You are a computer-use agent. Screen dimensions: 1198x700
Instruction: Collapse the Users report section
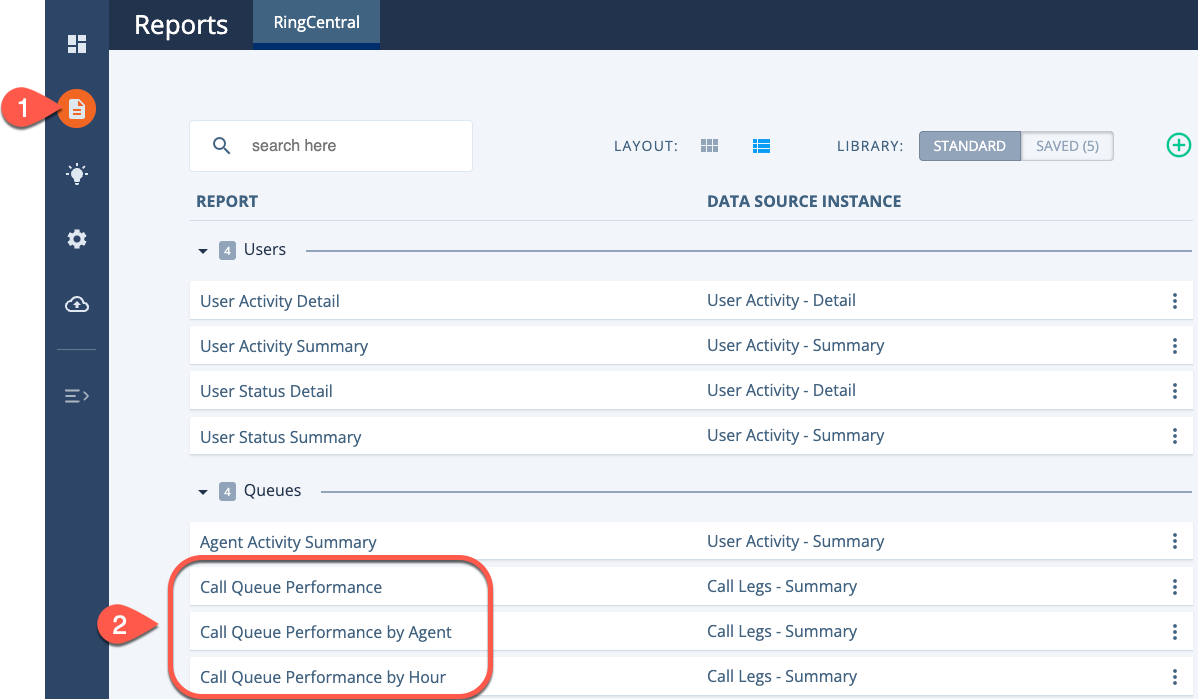coord(203,249)
